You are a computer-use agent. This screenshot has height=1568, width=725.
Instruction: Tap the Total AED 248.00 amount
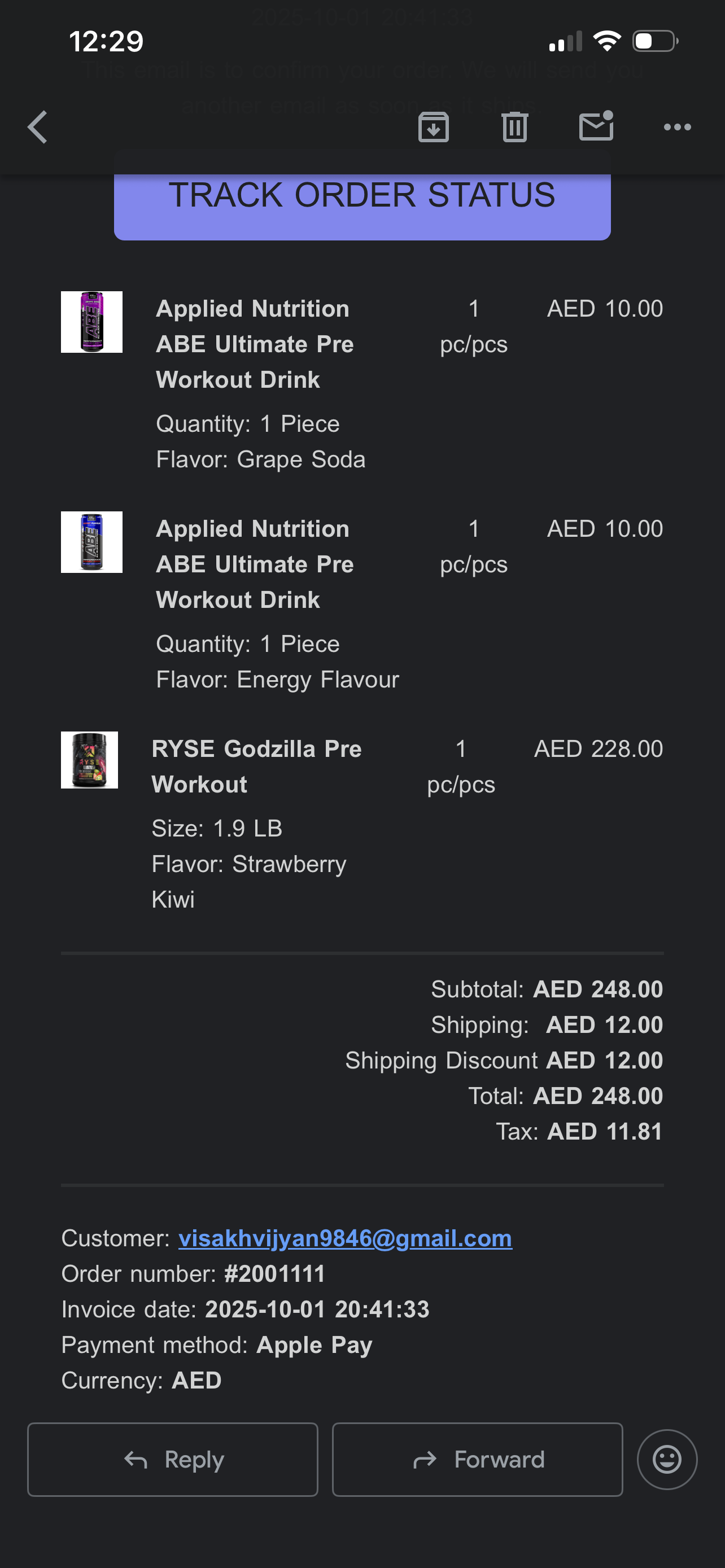(597, 1096)
